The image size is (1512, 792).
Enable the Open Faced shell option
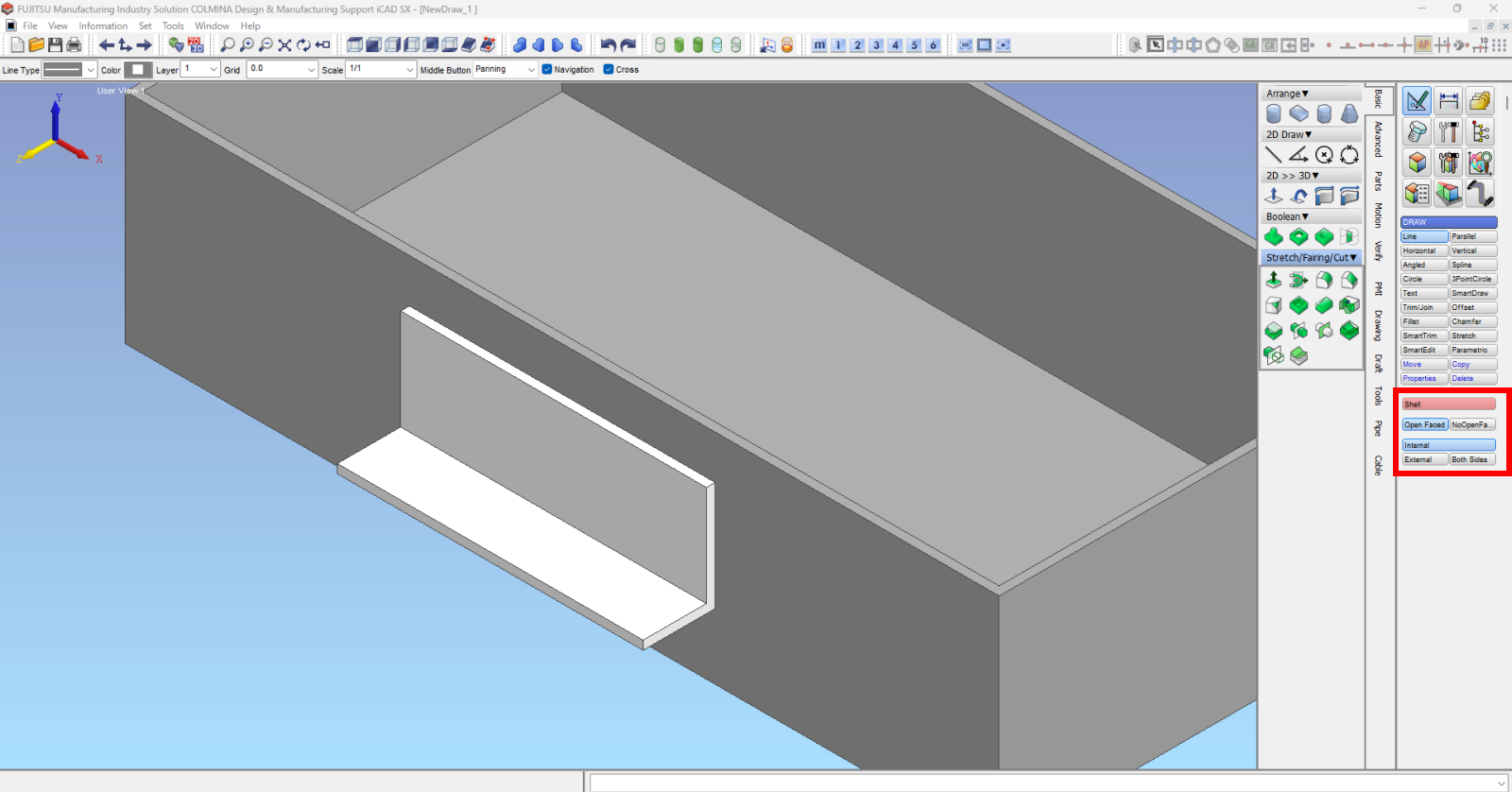coord(1424,425)
